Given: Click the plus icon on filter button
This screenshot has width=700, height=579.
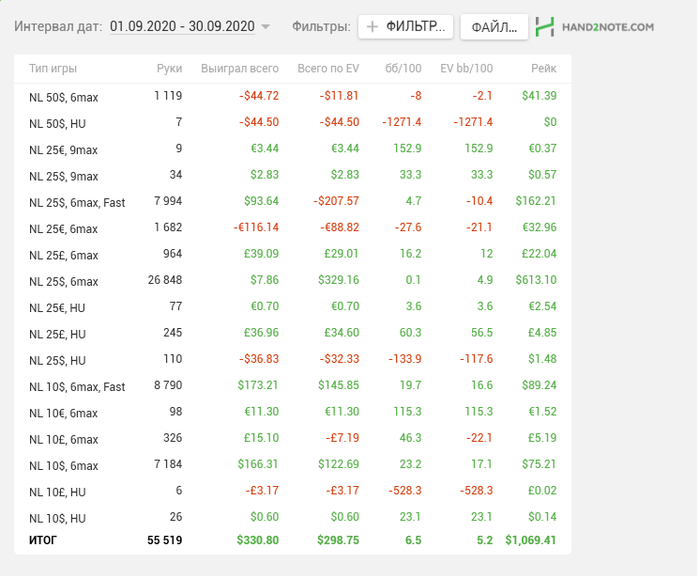Looking at the screenshot, I should point(372,27).
